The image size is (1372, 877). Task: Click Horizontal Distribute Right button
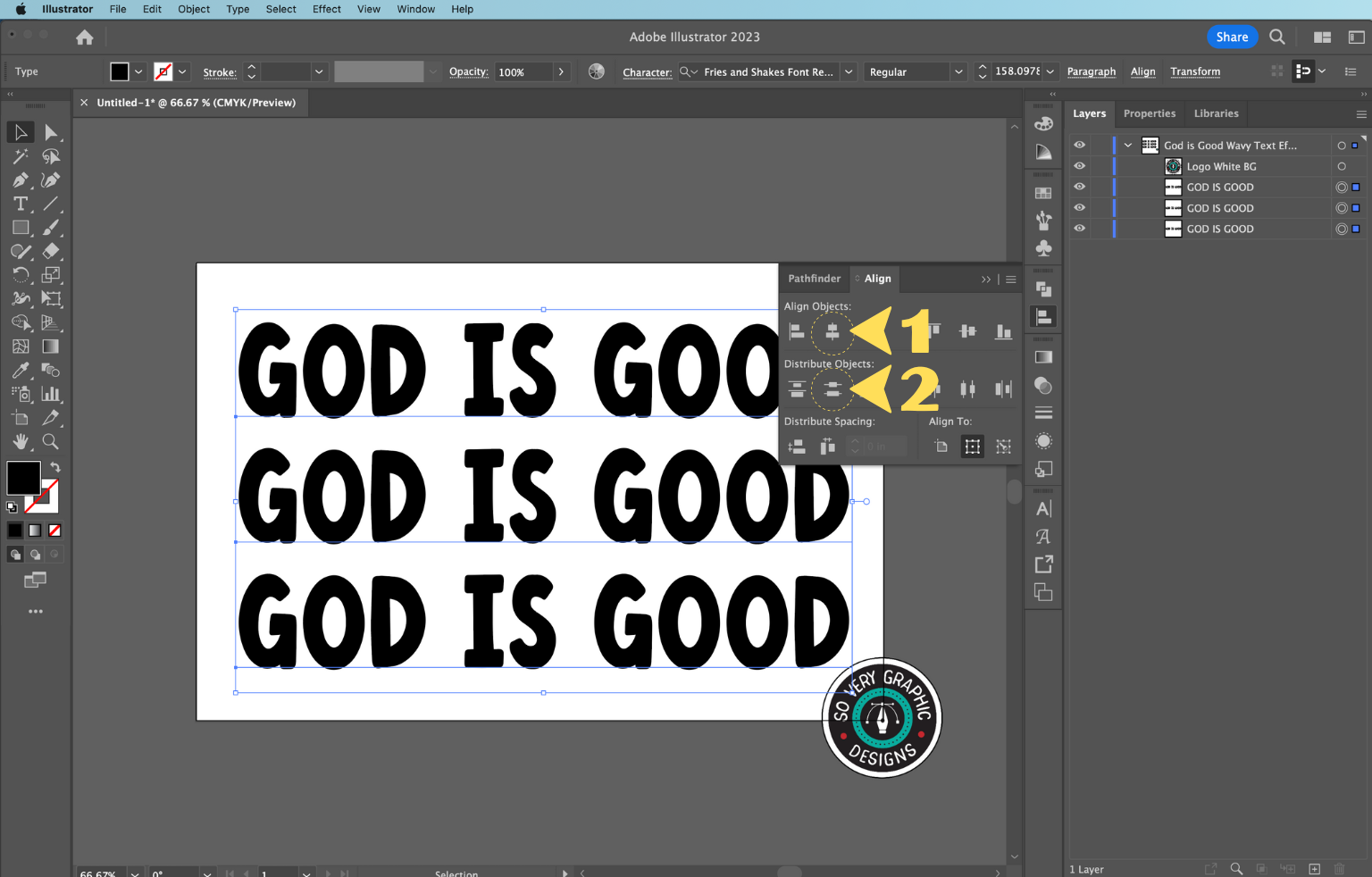pyautogui.click(x=1003, y=389)
